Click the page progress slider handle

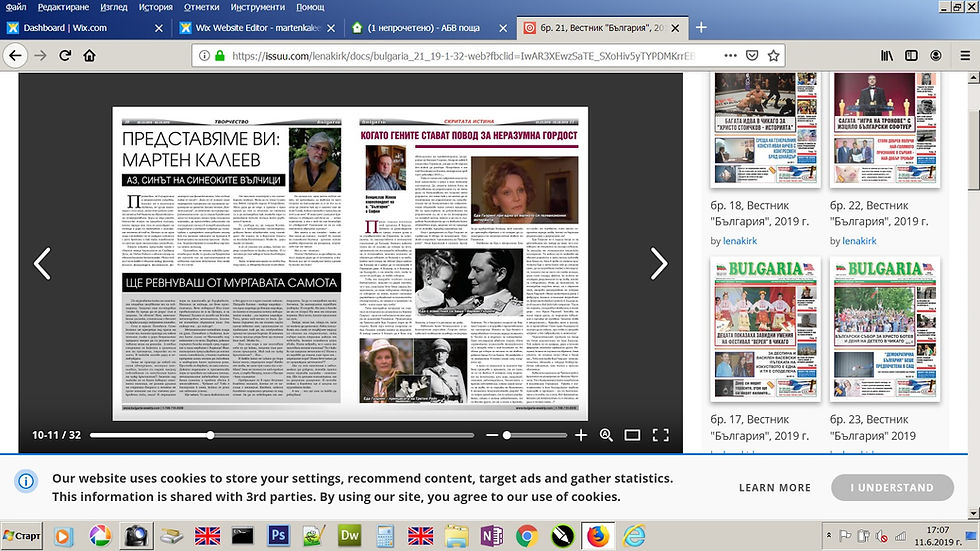(x=211, y=435)
